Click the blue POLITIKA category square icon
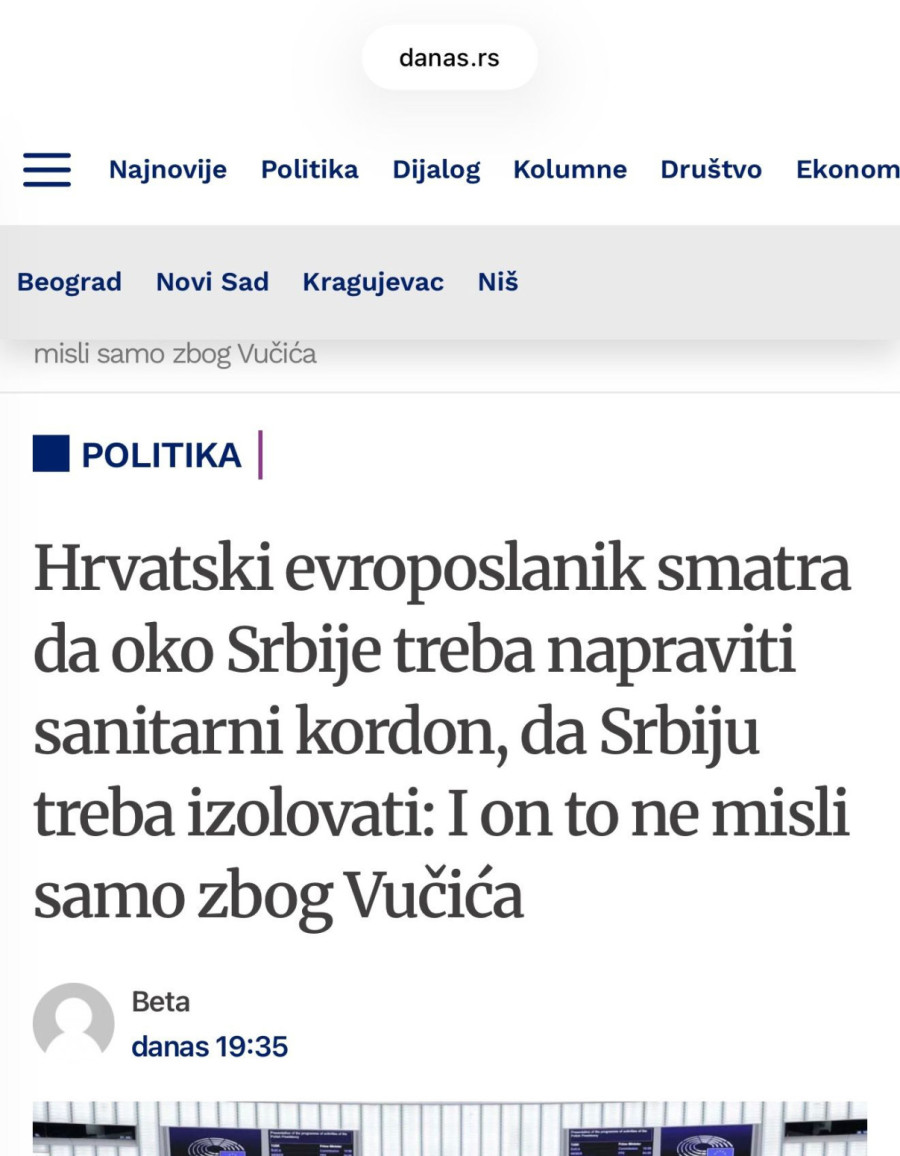The width and height of the screenshot is (900, 1156). coord(50,453)
